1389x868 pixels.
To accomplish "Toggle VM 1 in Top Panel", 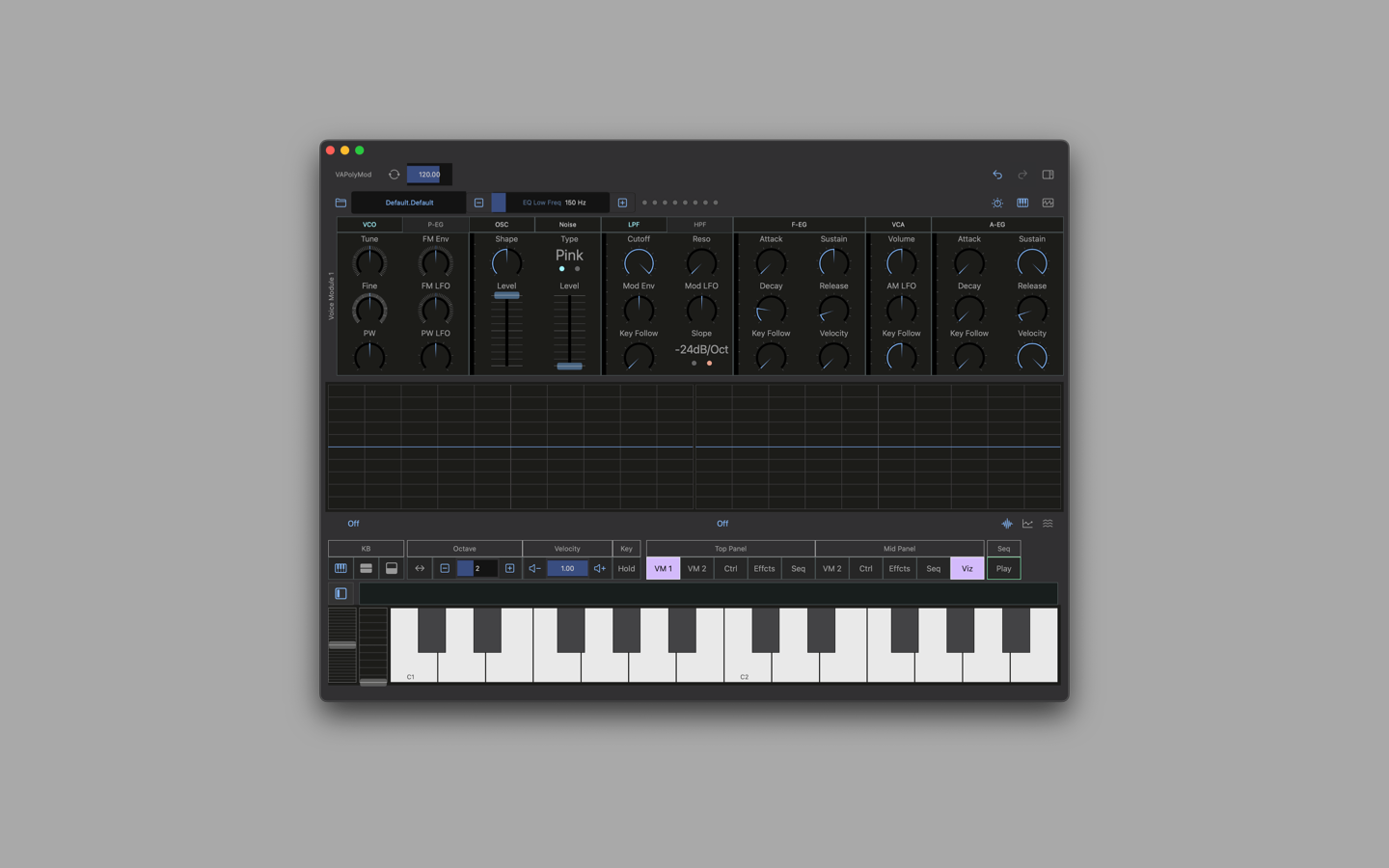I will tap(663, 568).
